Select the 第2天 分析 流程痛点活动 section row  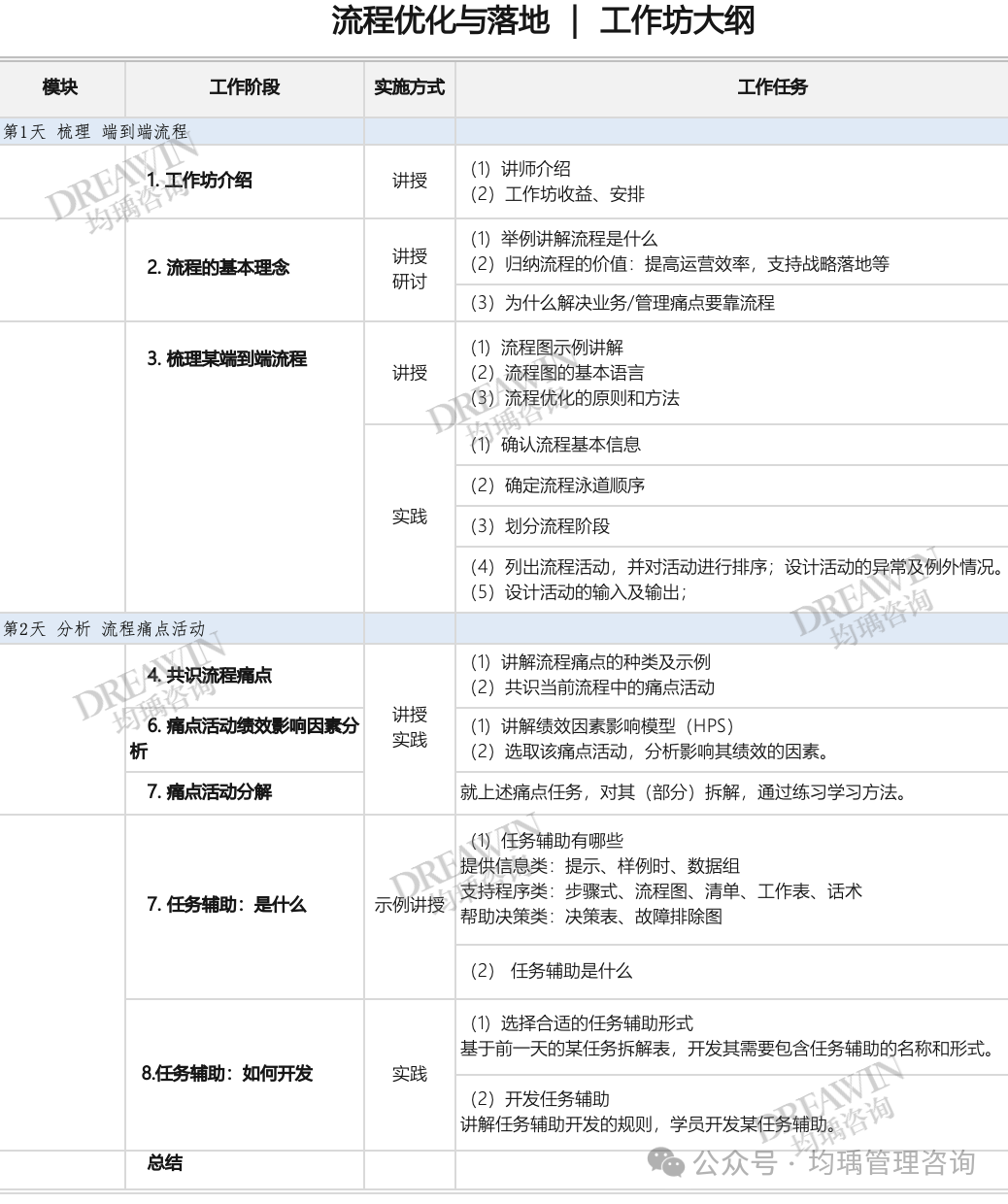[x=105, y=629]
